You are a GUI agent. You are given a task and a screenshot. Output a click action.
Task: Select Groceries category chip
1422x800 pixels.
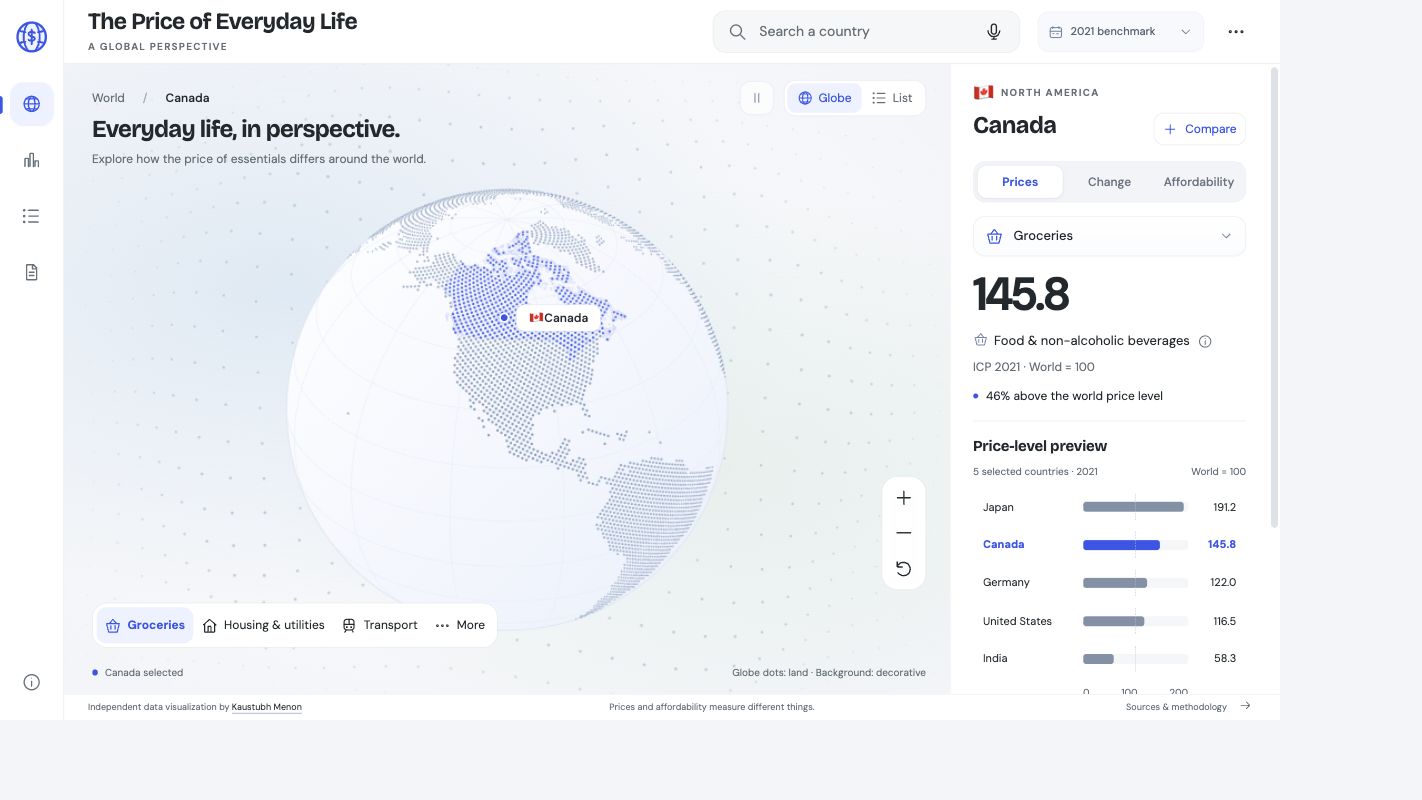(x=145, y=625)
